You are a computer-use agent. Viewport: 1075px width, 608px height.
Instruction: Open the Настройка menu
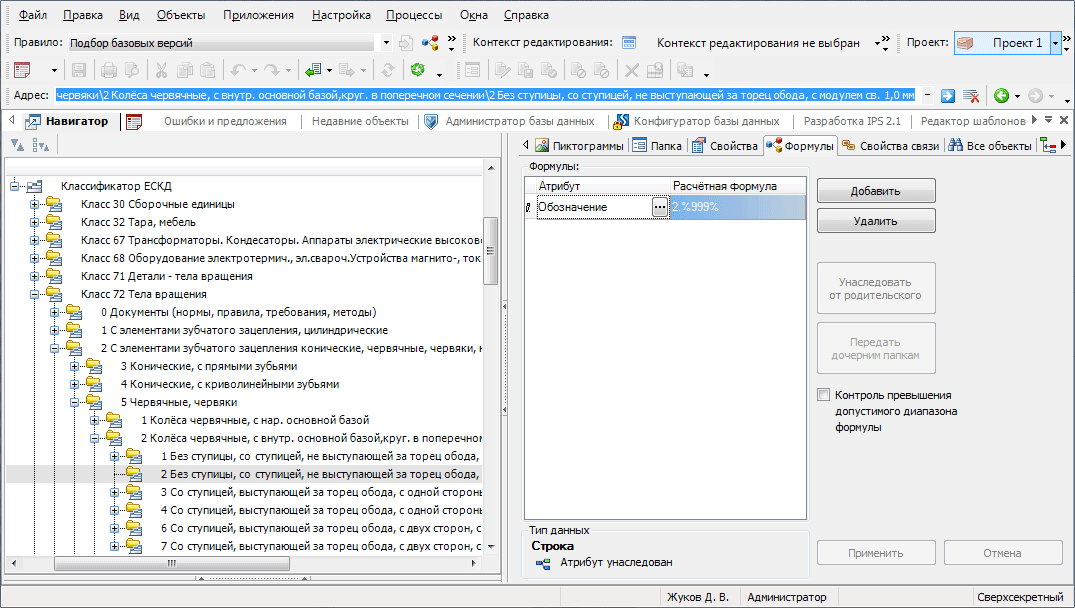tap(341, 15)
